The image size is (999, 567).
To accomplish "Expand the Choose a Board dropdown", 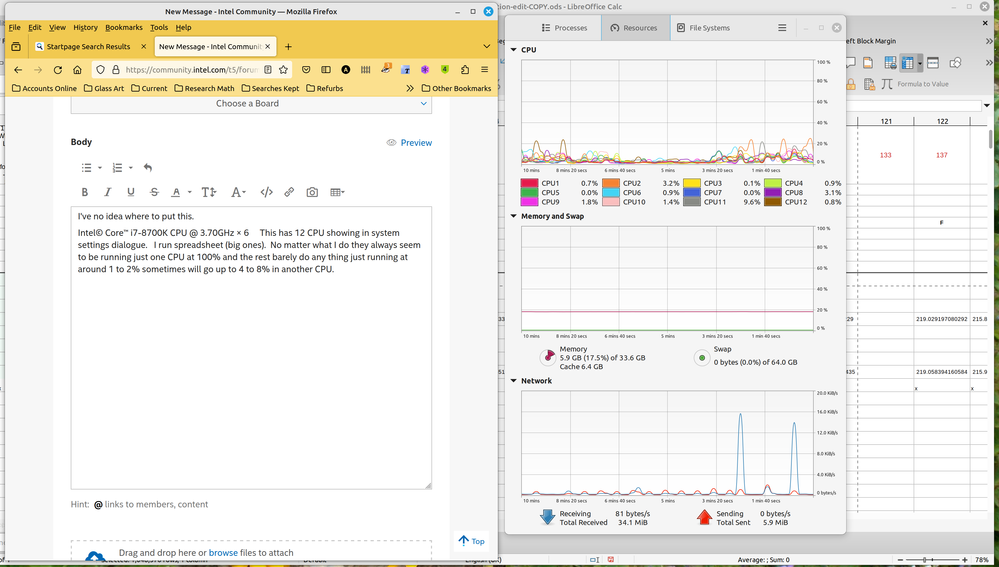I will pos(251,104).
